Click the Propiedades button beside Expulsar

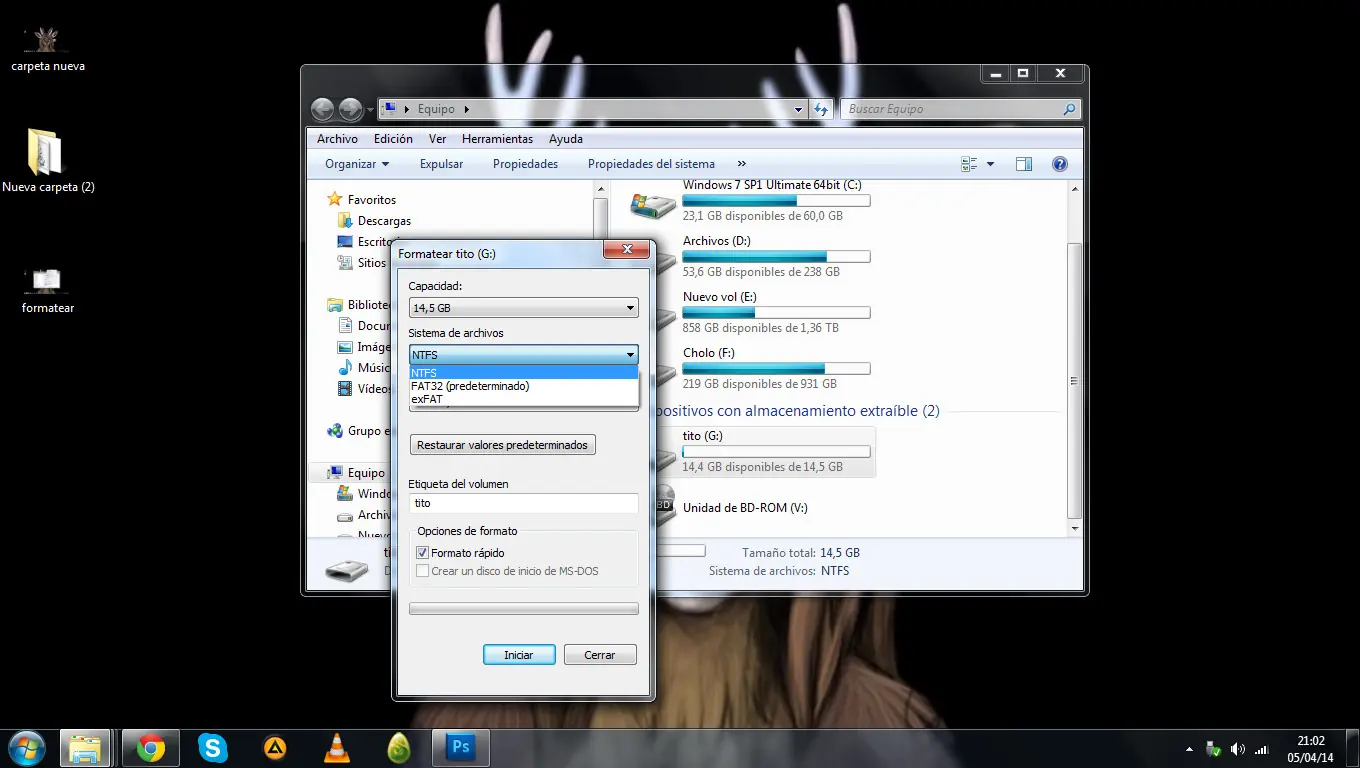[x=525, y=164]
